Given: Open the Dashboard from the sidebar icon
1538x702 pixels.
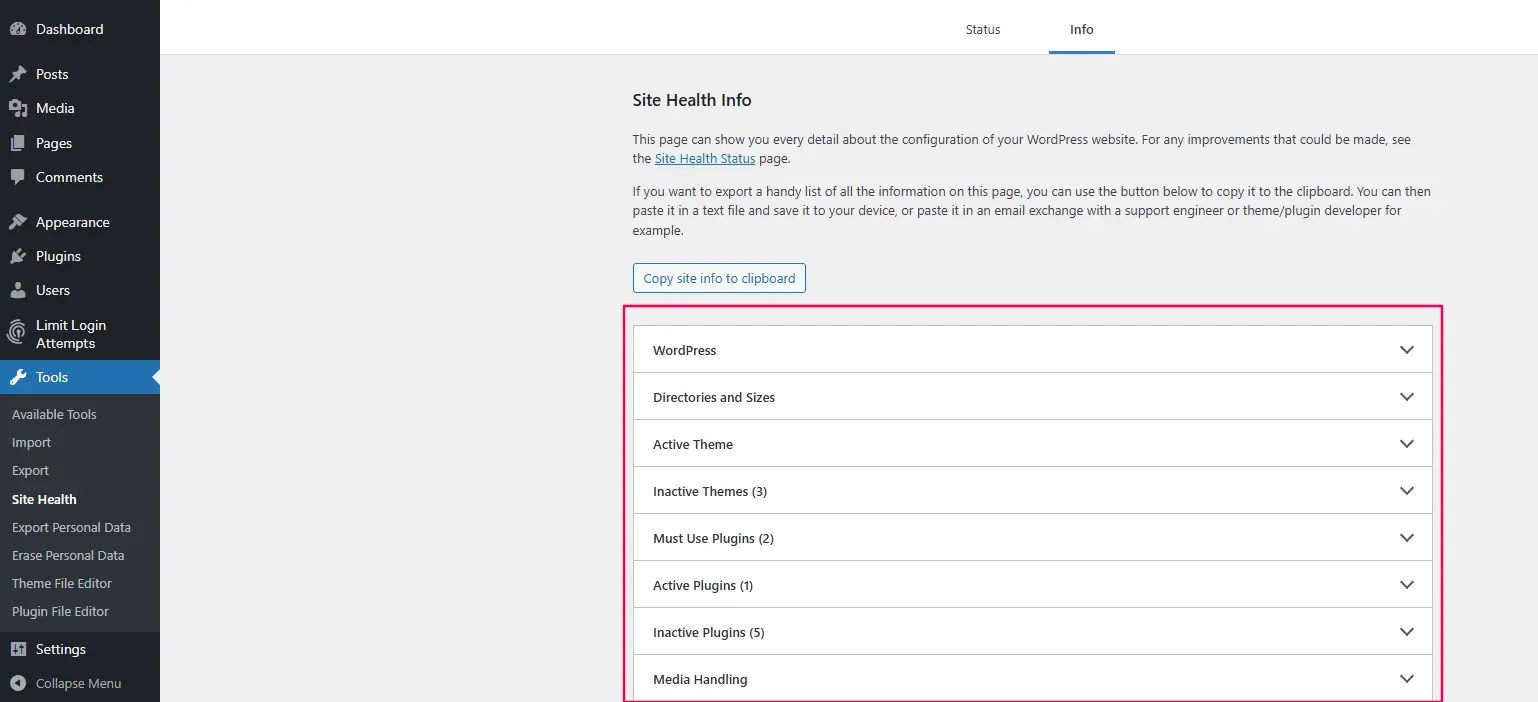Looking at the screenshot, I should 21,29.
